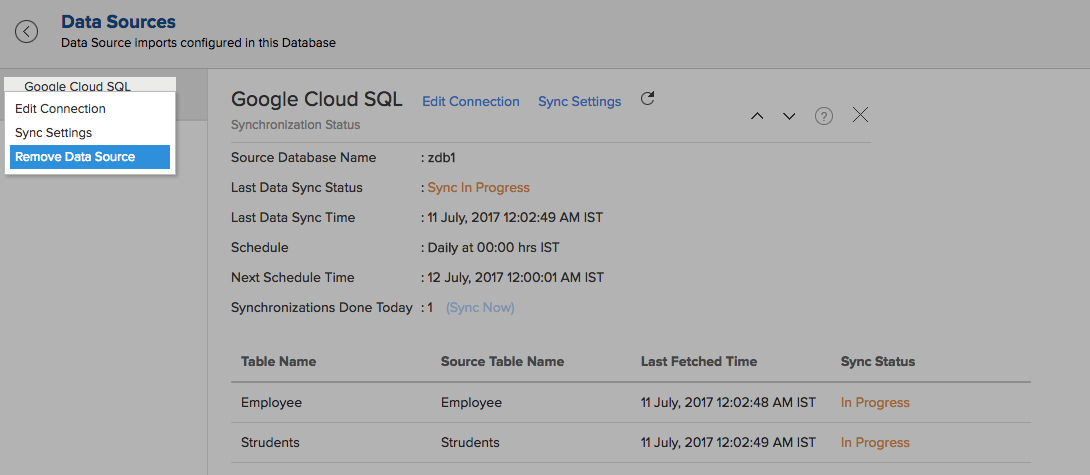1090x475 pixels.
Task: Click the Sync In Progress status text
Action: point(478,188)
